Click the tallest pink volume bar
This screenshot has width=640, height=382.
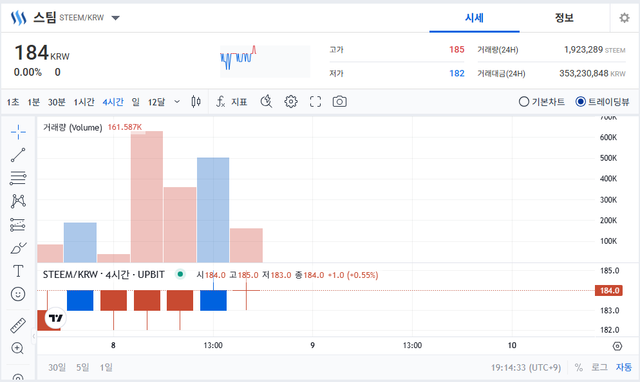click(x=147, y=197)
